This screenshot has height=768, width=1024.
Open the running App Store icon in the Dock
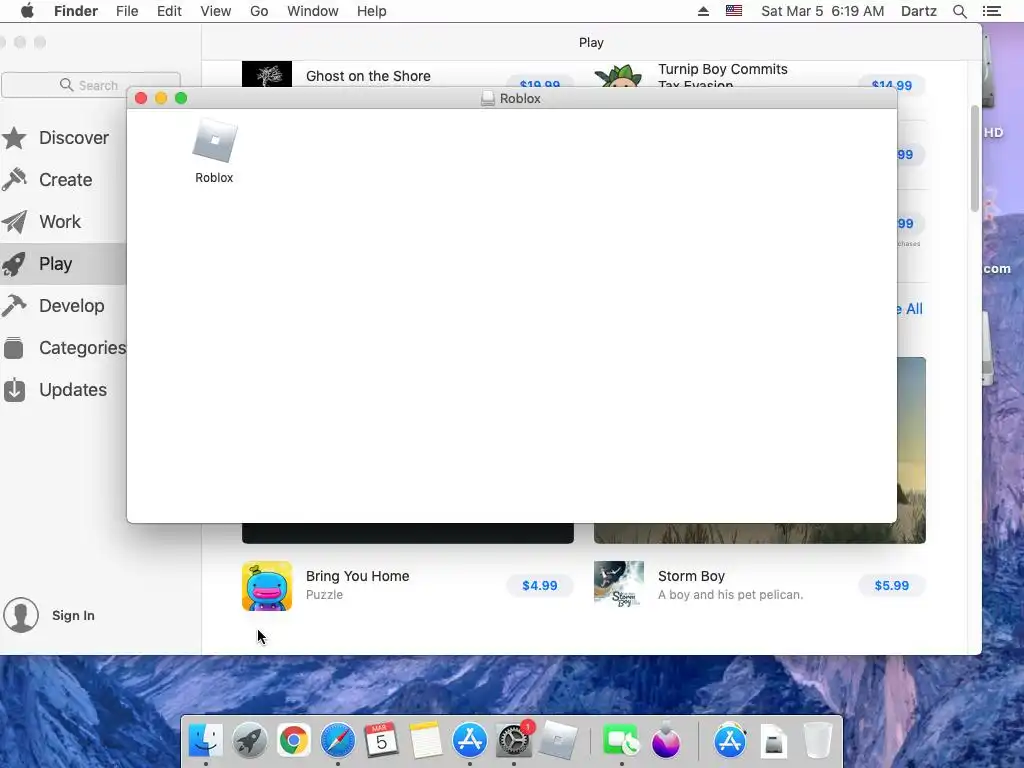click(470, 741)
